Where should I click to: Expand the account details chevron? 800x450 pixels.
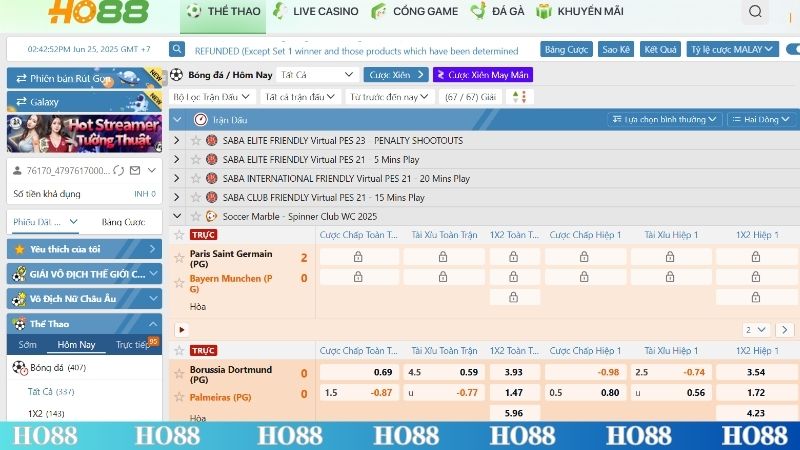coord(152,170)
